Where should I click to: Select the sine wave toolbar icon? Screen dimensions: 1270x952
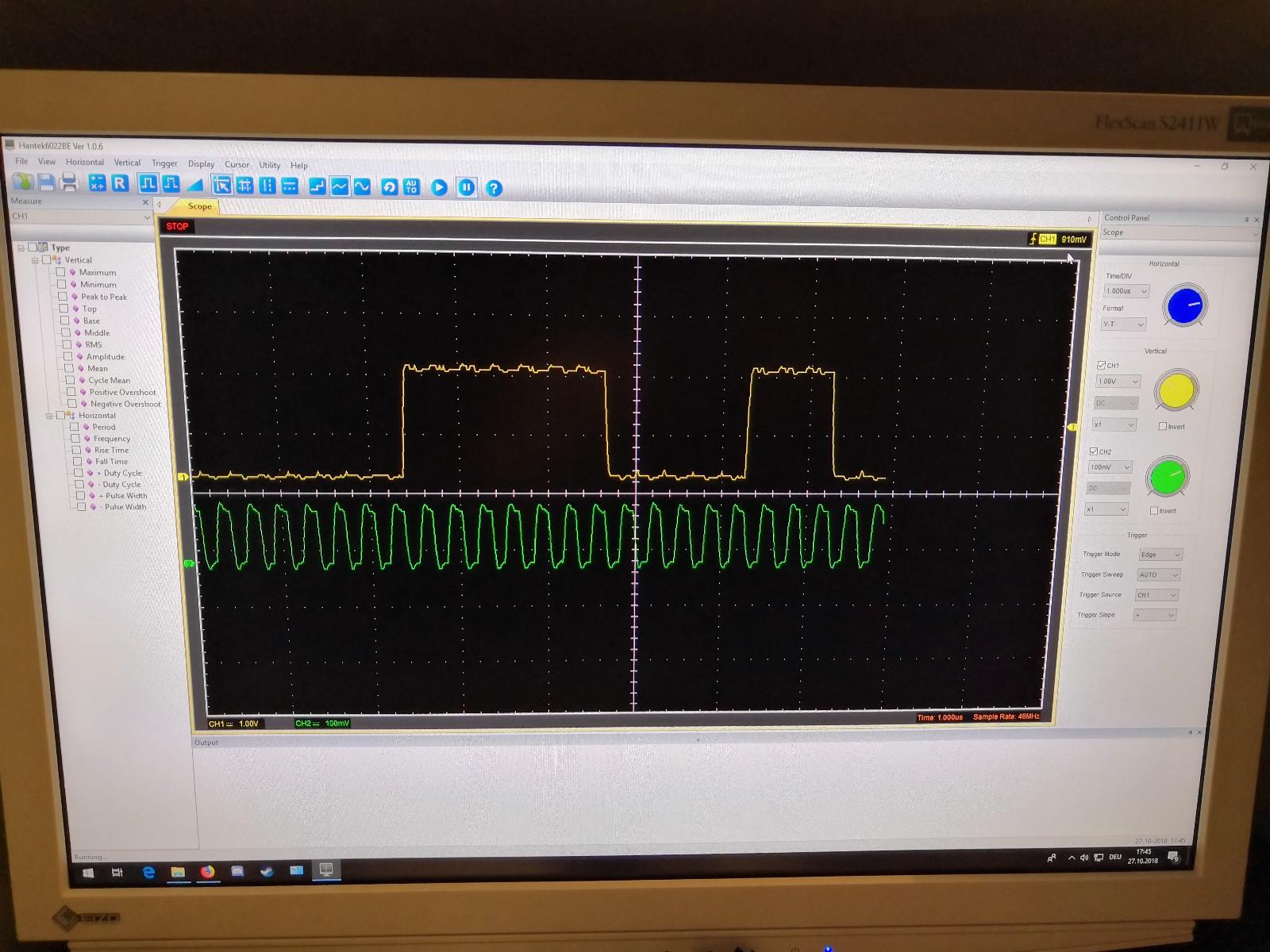click(x=362, y=186)
